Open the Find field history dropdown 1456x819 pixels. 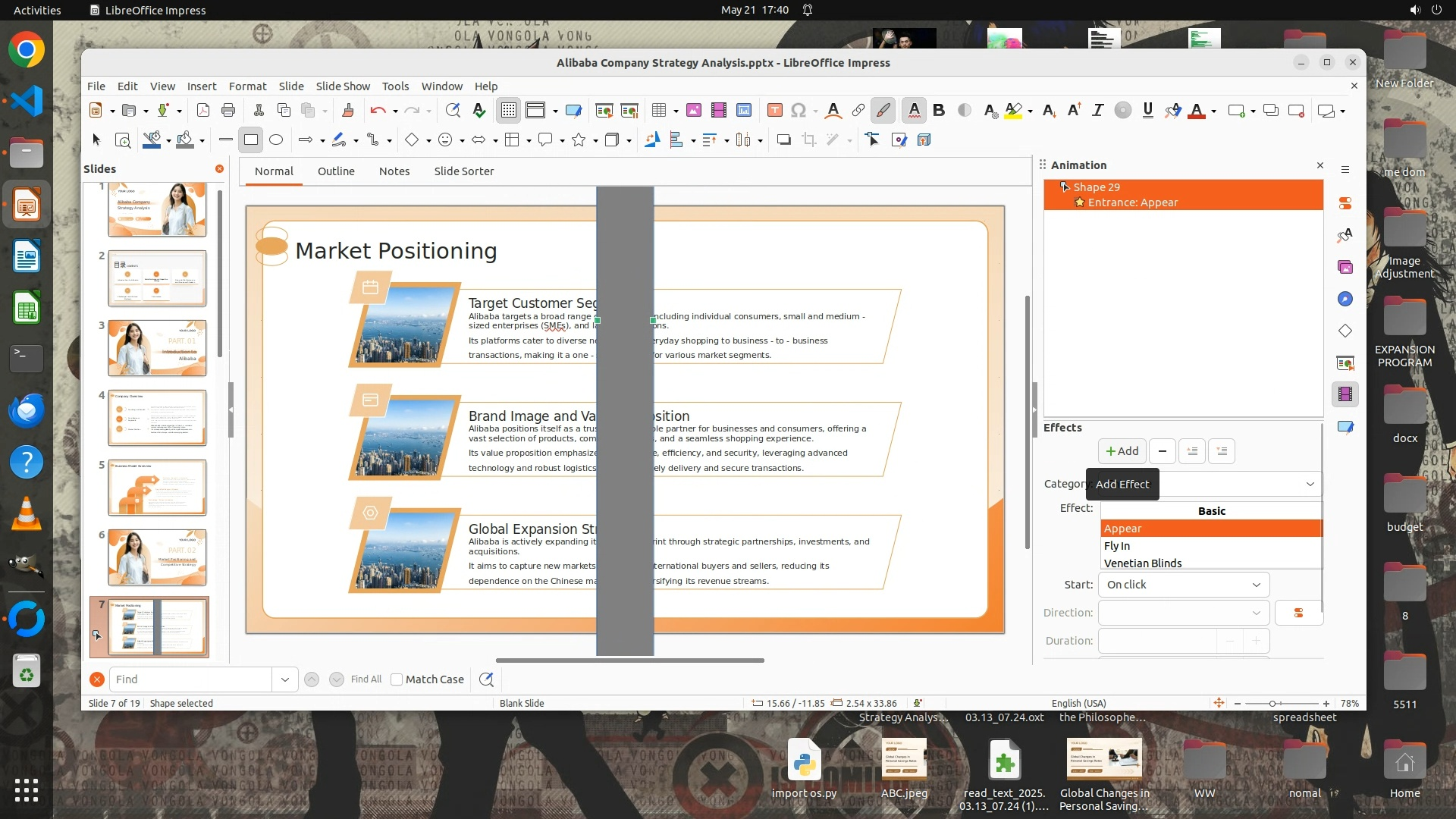[x=284, y=679]
